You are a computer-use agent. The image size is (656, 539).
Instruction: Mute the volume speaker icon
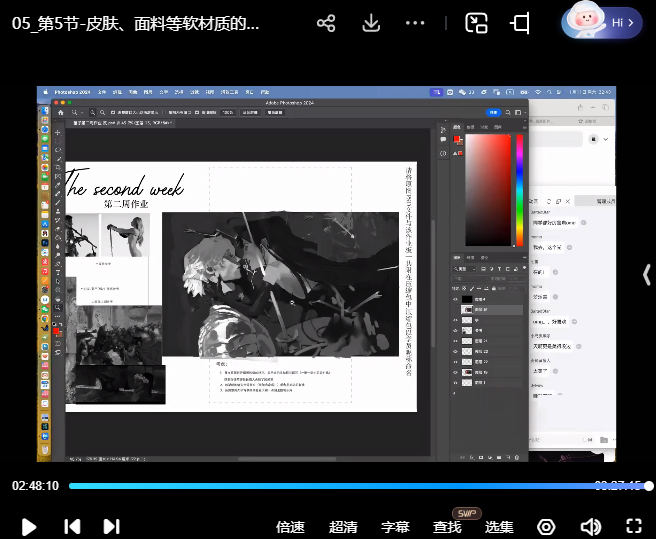(x=591, y=526)
